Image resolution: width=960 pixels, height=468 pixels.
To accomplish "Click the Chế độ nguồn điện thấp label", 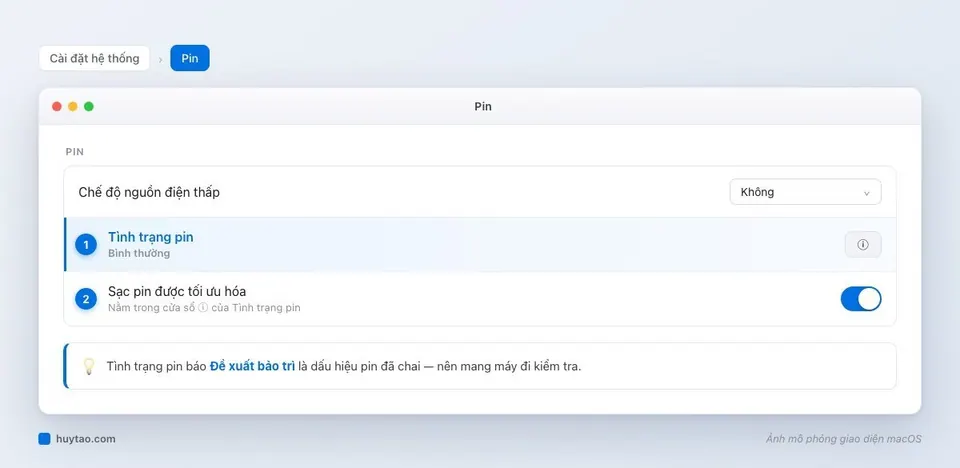I will 149,192.
